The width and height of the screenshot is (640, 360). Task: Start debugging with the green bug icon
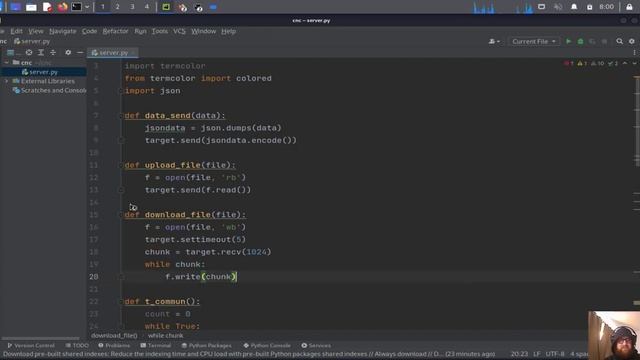(x=580, y=41)
